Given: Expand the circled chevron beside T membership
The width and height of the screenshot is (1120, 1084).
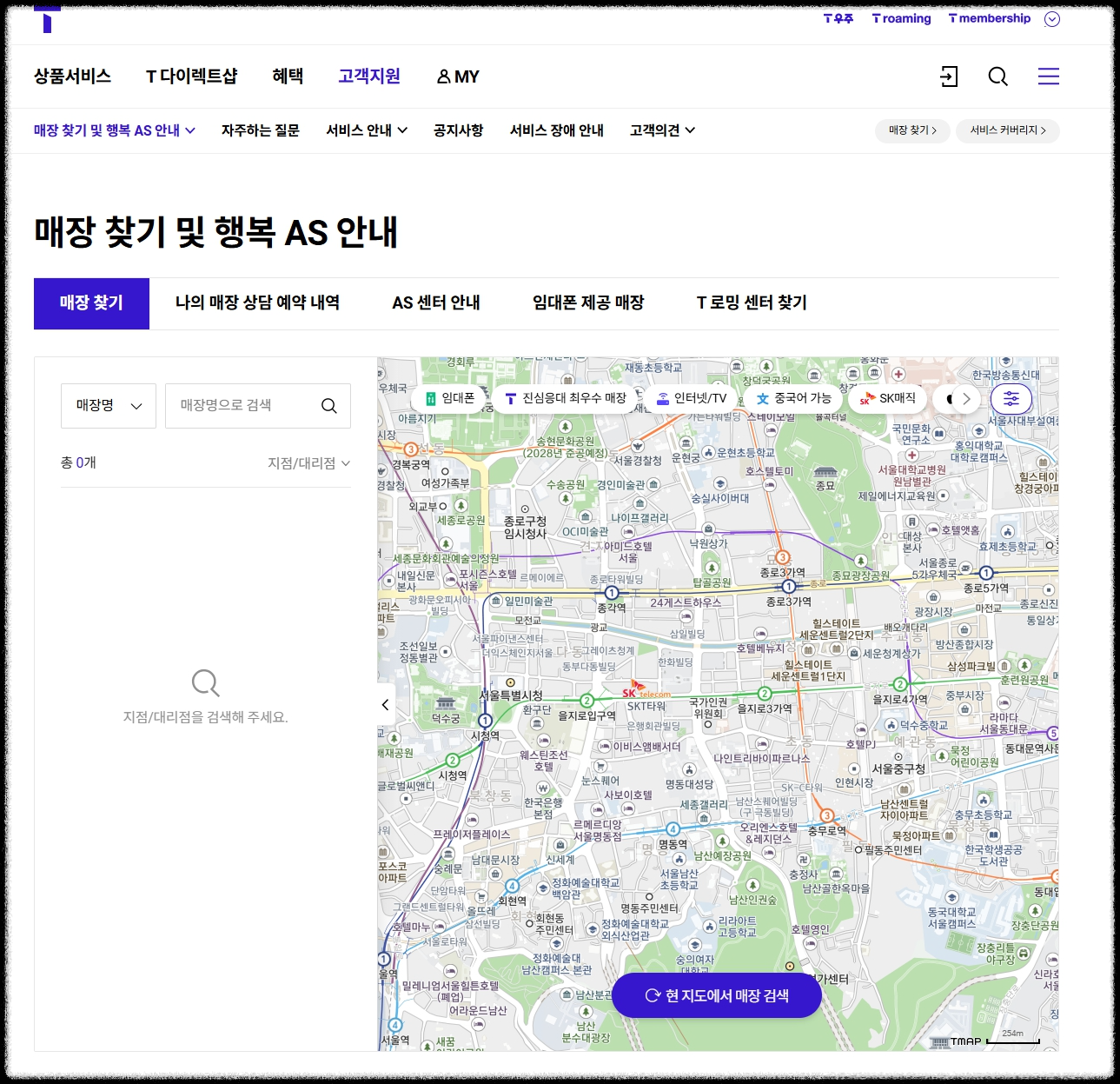Looking at the screenshot, I should 1052,19.
